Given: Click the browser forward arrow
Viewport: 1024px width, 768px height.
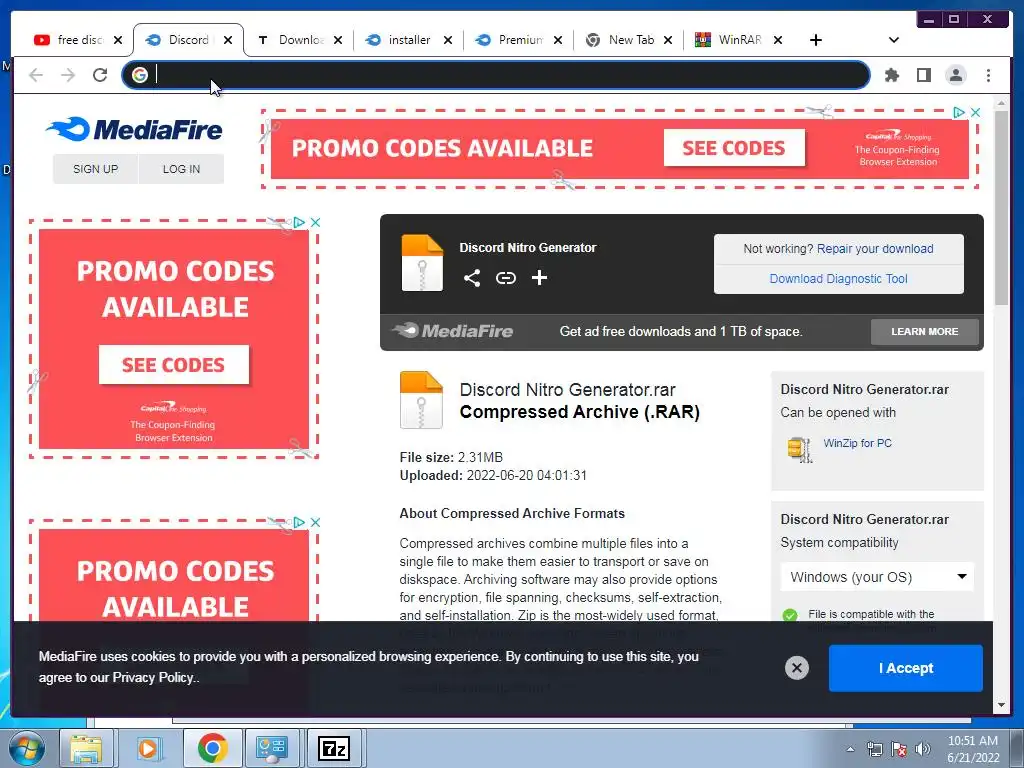Looking at the screenshot, I should (x=68, y=75).
